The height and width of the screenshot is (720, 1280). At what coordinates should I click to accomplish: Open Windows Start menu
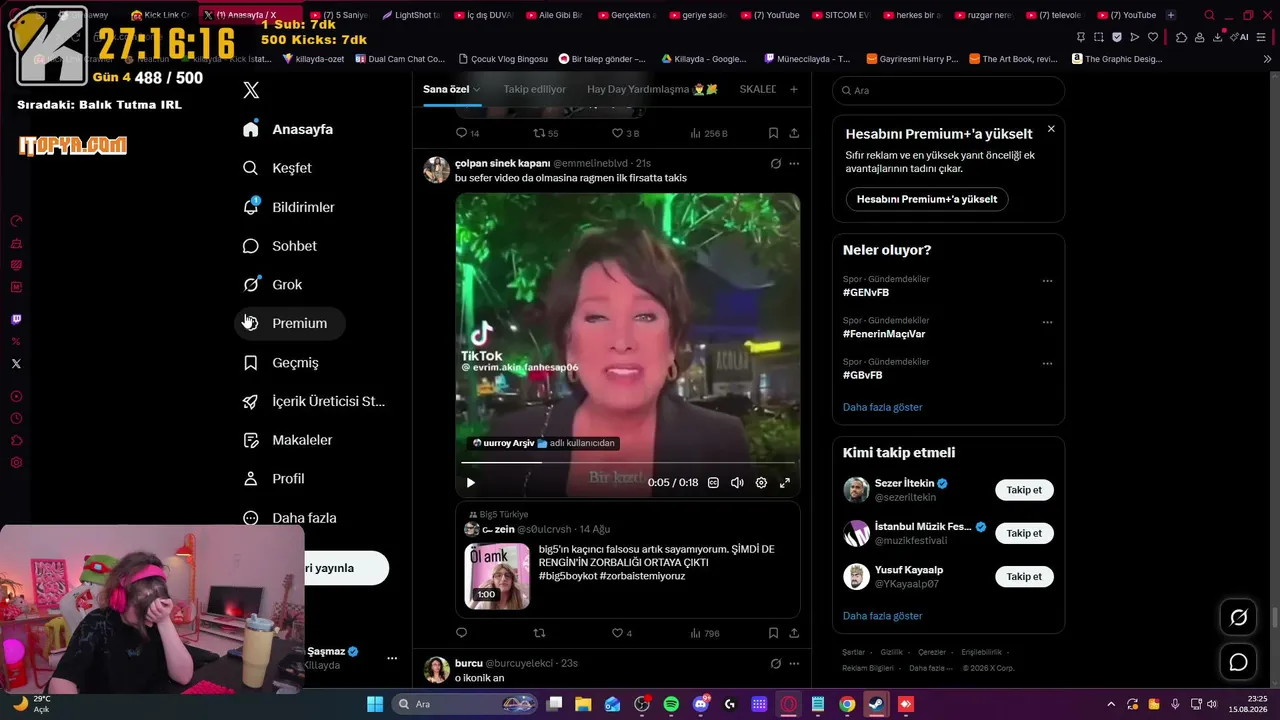375,704
